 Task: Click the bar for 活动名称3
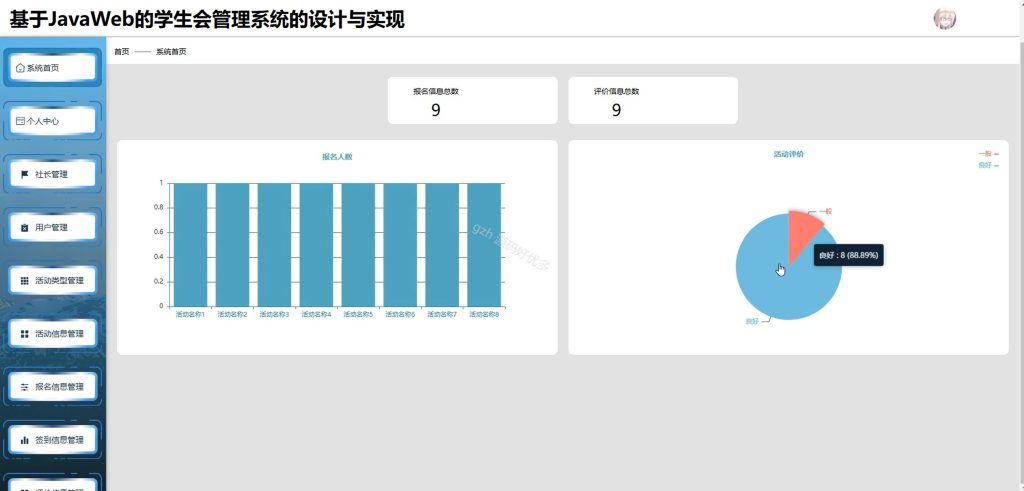click(274, 244)
